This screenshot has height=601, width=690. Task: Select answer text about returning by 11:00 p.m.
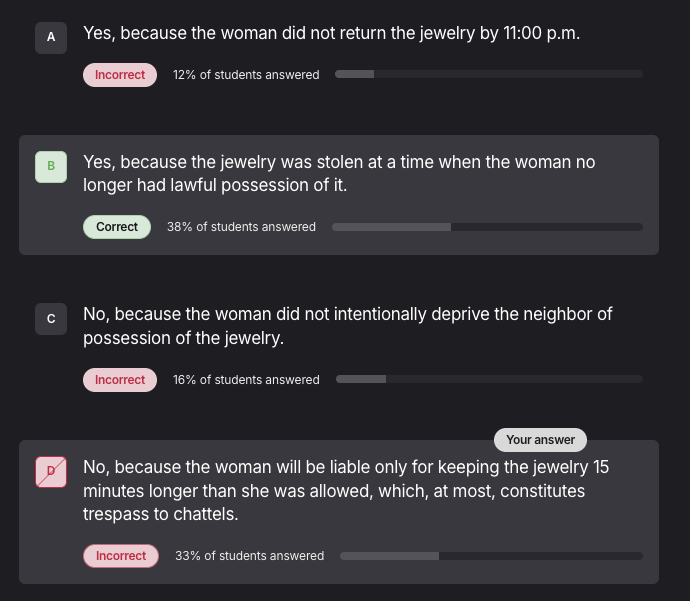tap(331, 33)
